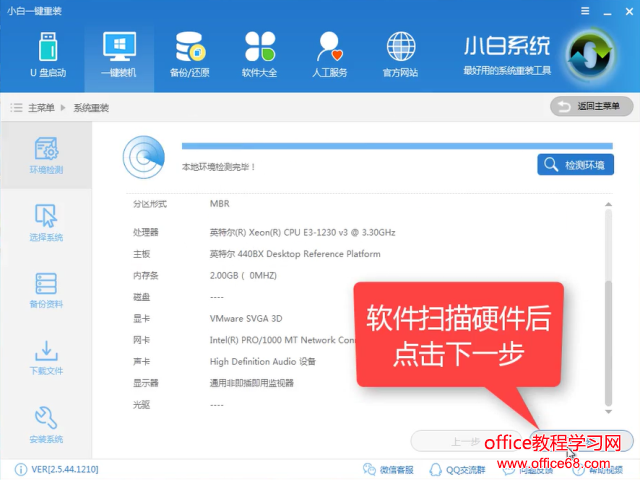The image size is (640, 480).
Task: Open the hamburger menu in title bar
Action: (585, 11)
